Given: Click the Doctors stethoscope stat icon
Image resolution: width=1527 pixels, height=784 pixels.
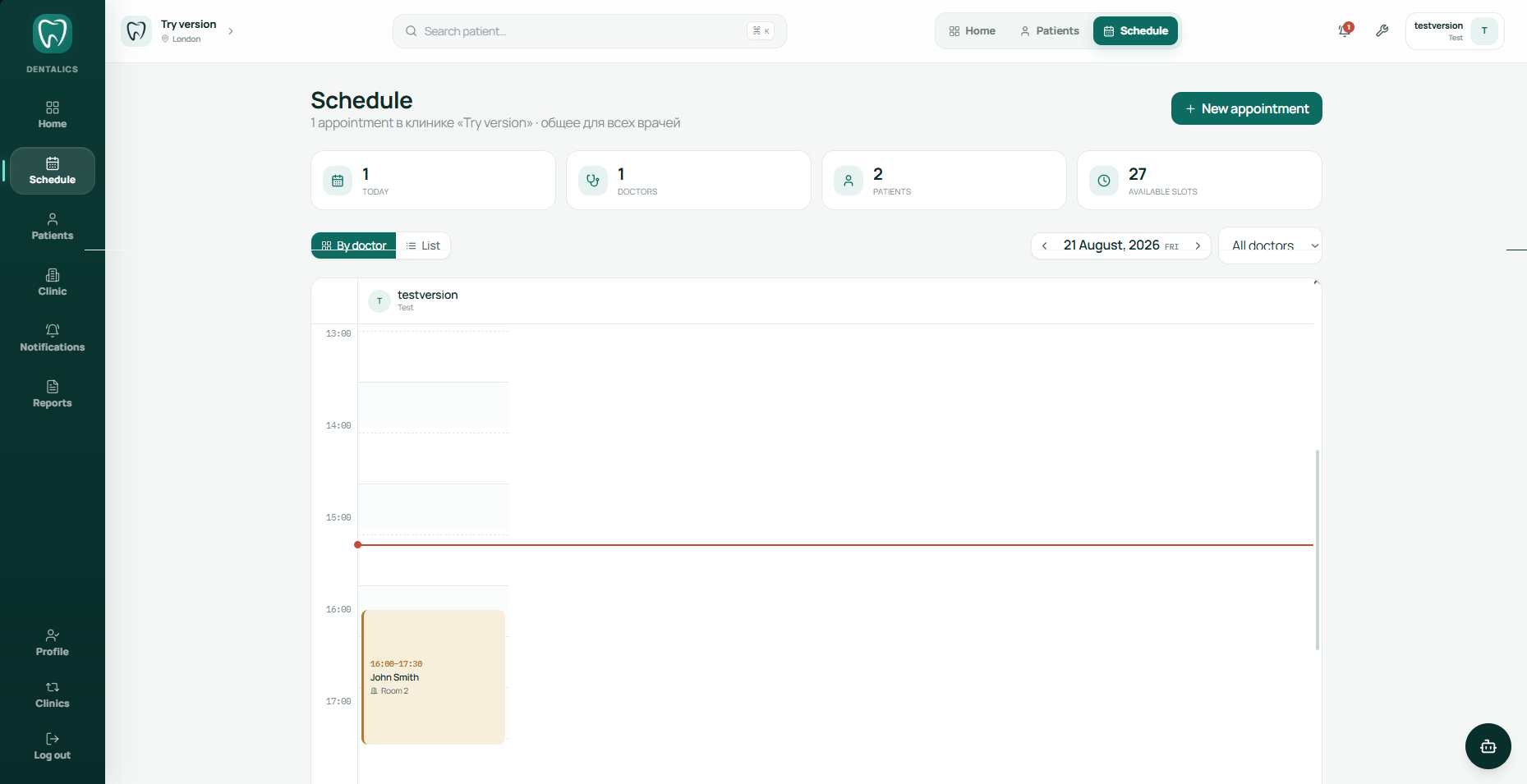Looking at the screenshot, I should click(x=593, y=181).
